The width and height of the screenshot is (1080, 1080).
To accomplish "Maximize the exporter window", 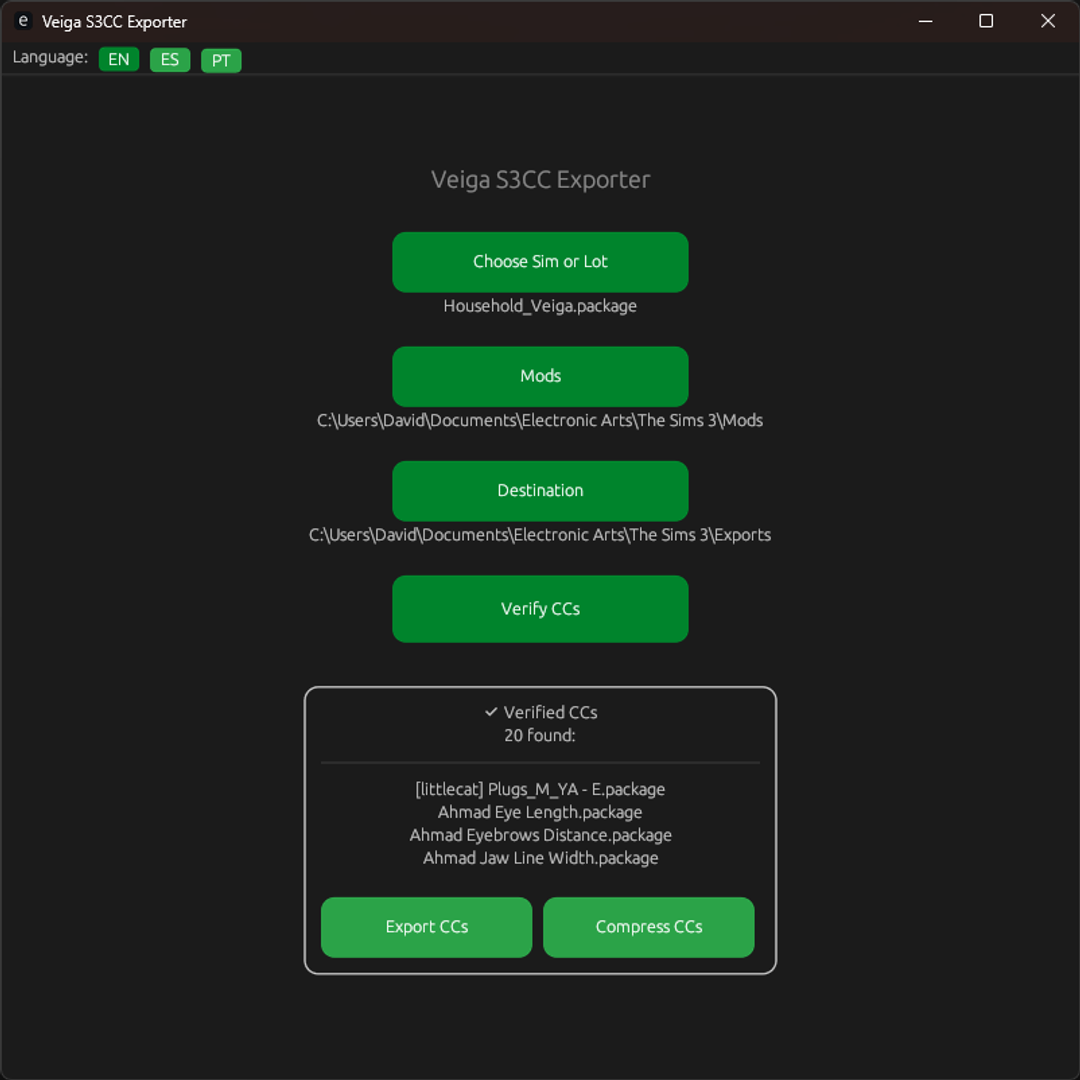I will (x=986, y=21).
